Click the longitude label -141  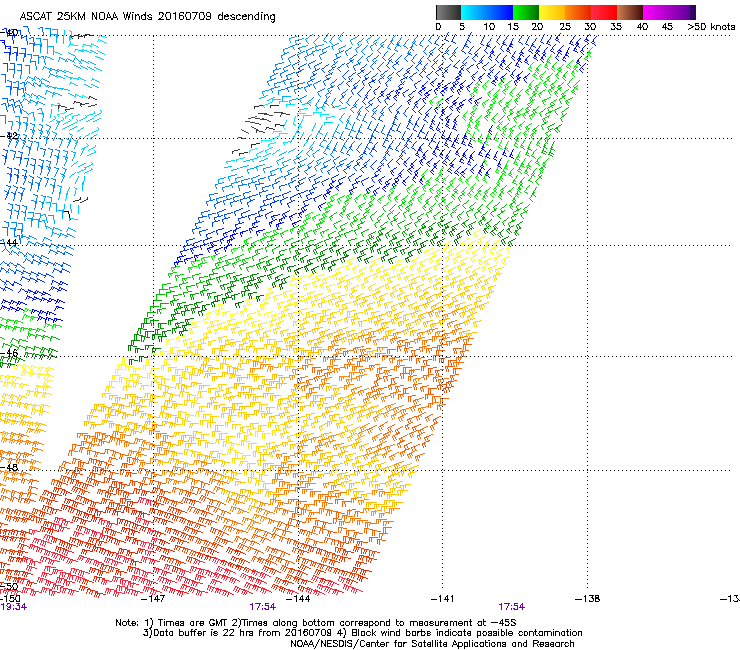[x=443, y=599]
